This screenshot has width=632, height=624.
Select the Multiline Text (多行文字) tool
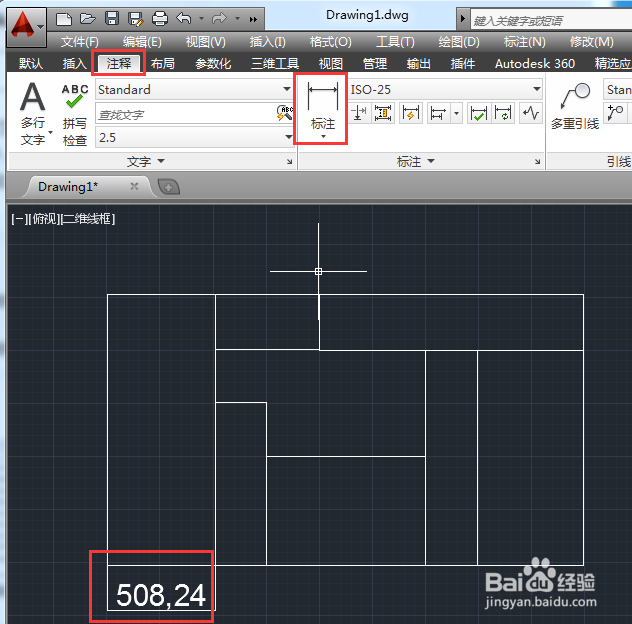[33, 114]
